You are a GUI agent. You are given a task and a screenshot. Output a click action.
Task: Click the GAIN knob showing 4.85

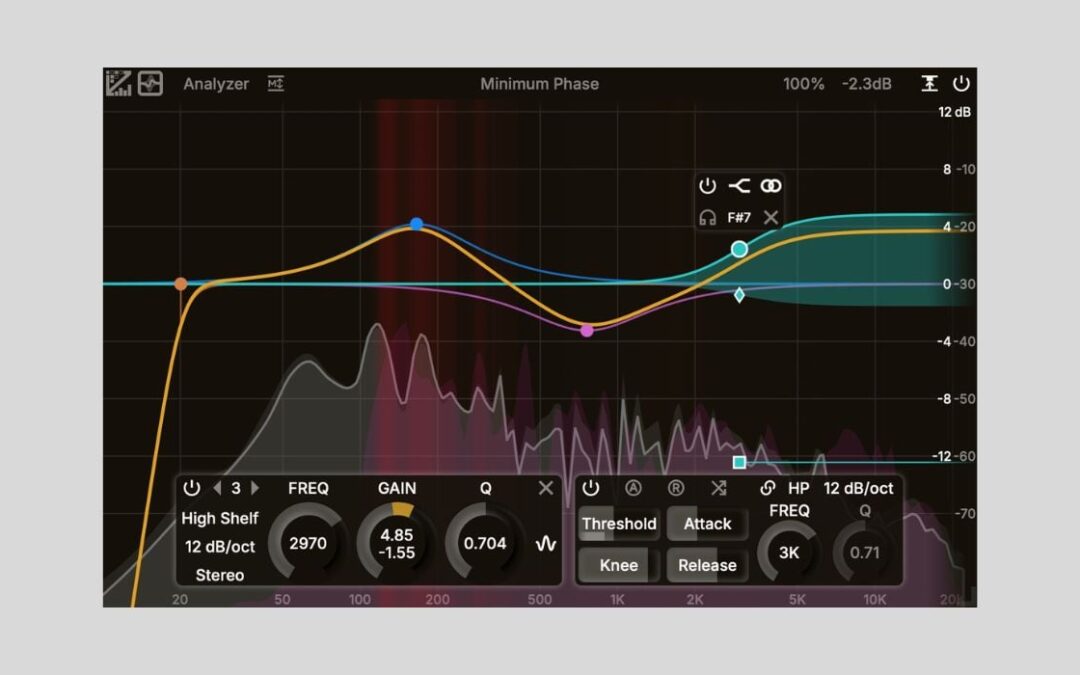[x=397, y=540]
